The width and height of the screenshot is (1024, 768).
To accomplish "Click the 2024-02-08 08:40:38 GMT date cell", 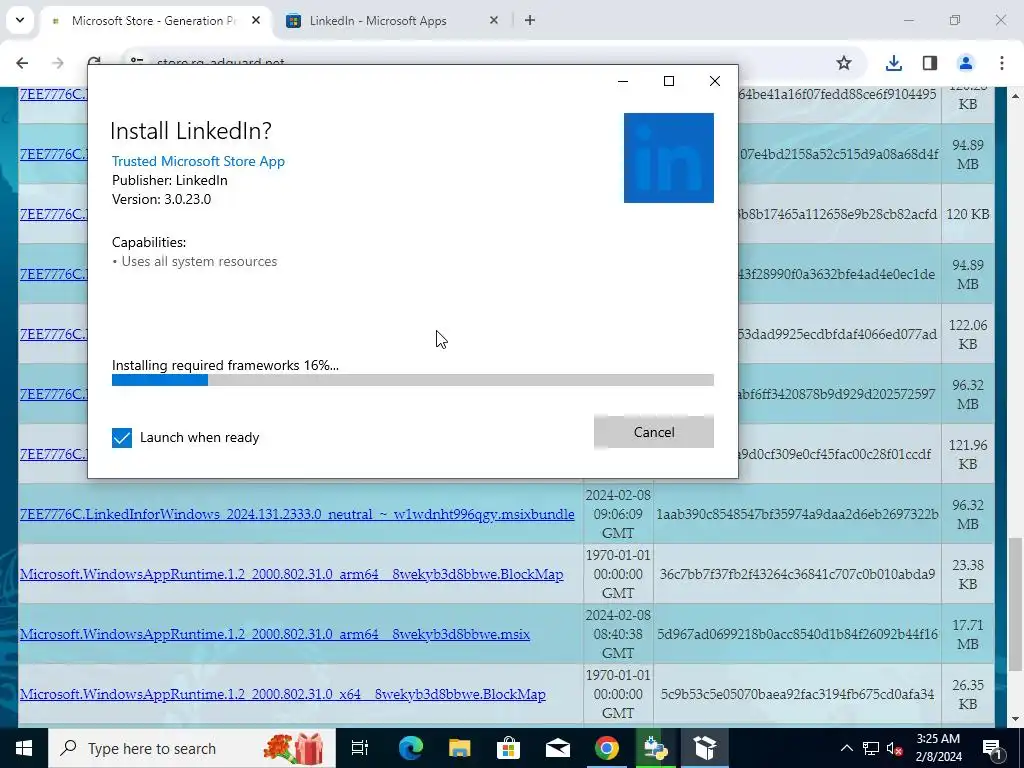I will 618,635.
